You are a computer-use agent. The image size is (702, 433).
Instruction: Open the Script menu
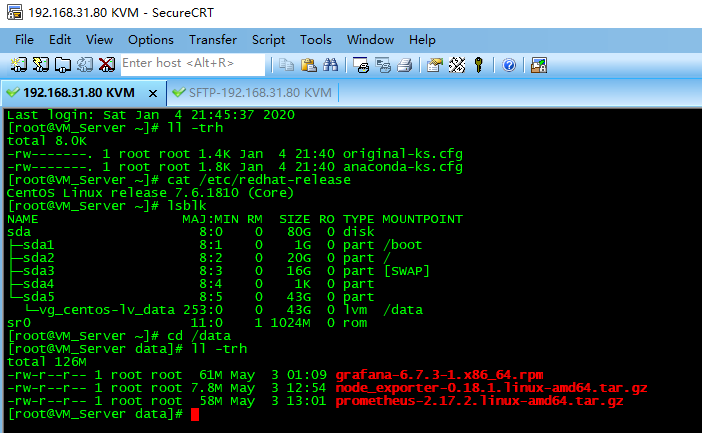[268, 40]
